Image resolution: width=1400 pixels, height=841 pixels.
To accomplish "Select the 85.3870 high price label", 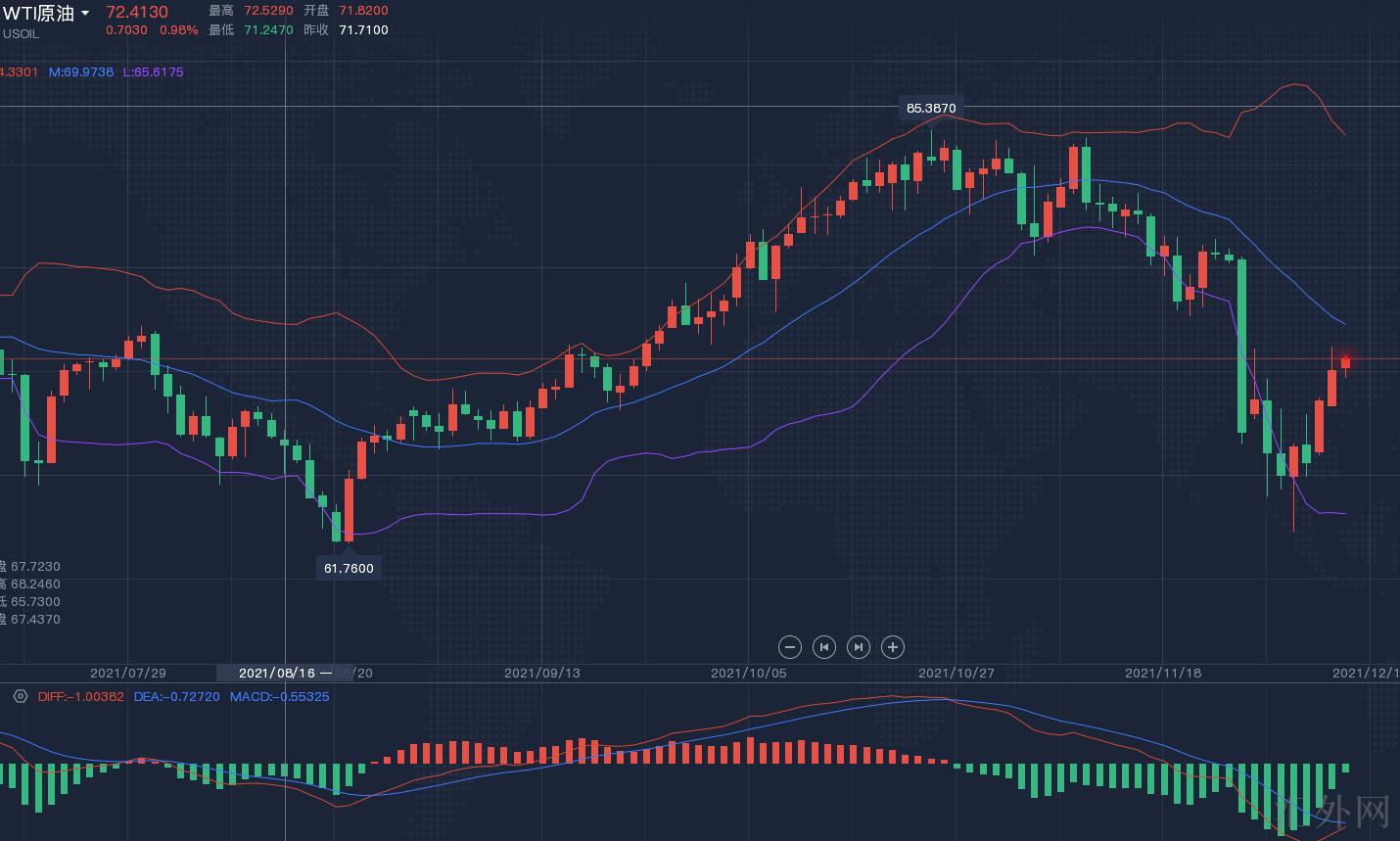I will pos(931,108).
